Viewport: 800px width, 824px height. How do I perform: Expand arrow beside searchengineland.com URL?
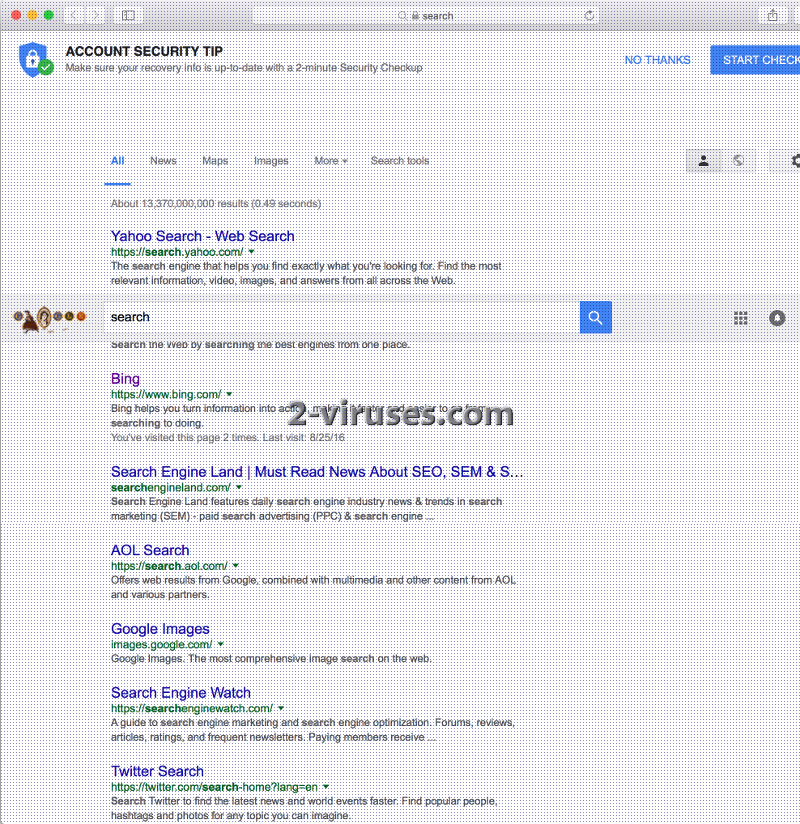tap(239, 487)
